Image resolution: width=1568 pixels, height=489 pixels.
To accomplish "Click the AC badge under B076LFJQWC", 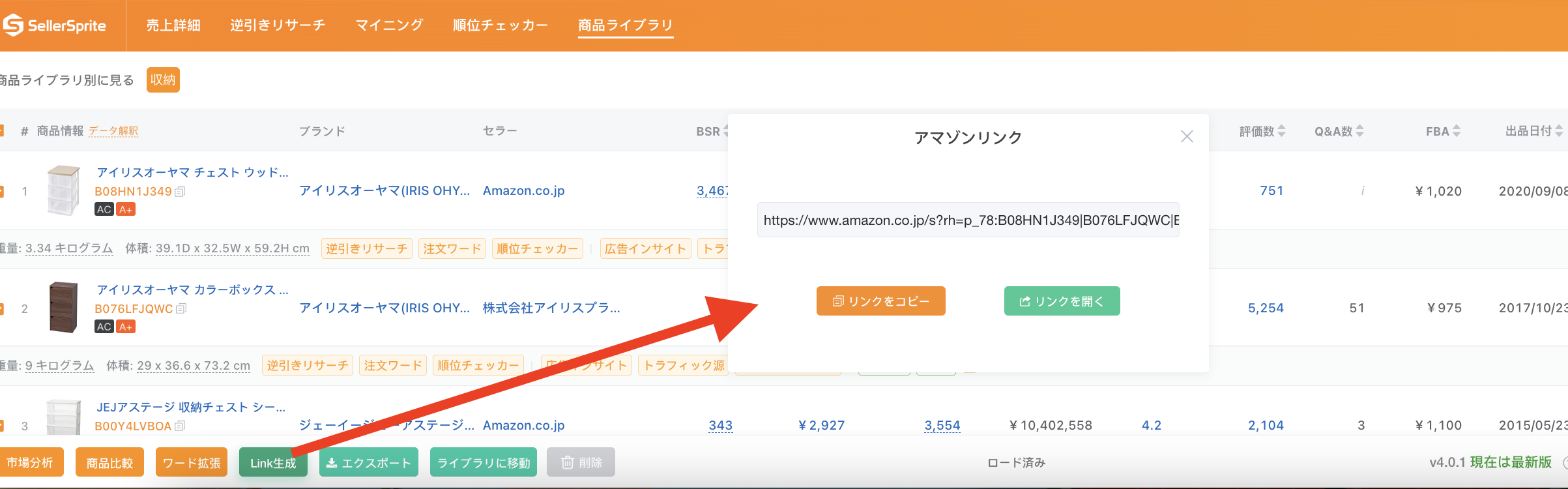I will (x=104, y=327).
